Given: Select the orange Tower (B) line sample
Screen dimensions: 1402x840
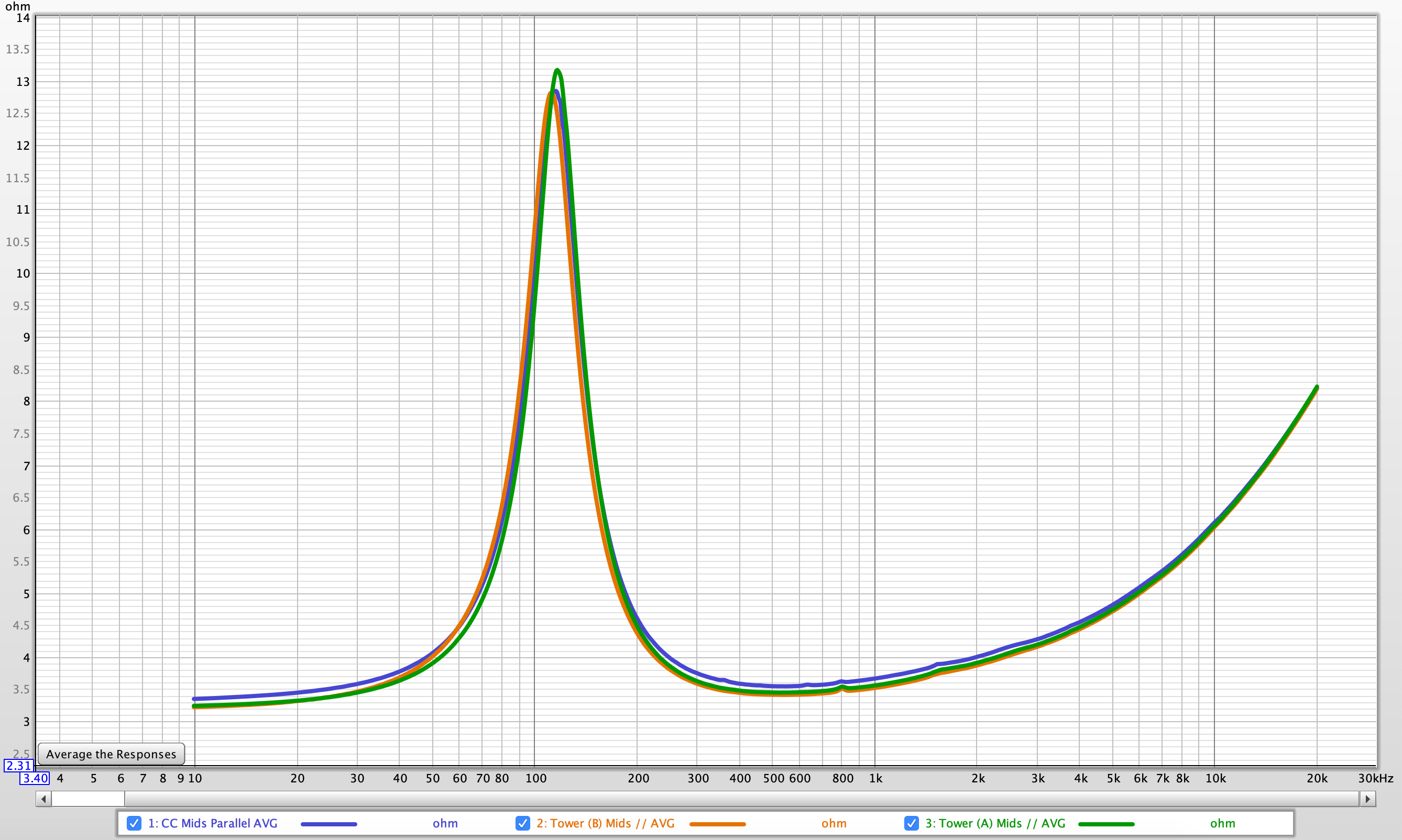Looking at the screenshot, I should [x=717, y=824].
